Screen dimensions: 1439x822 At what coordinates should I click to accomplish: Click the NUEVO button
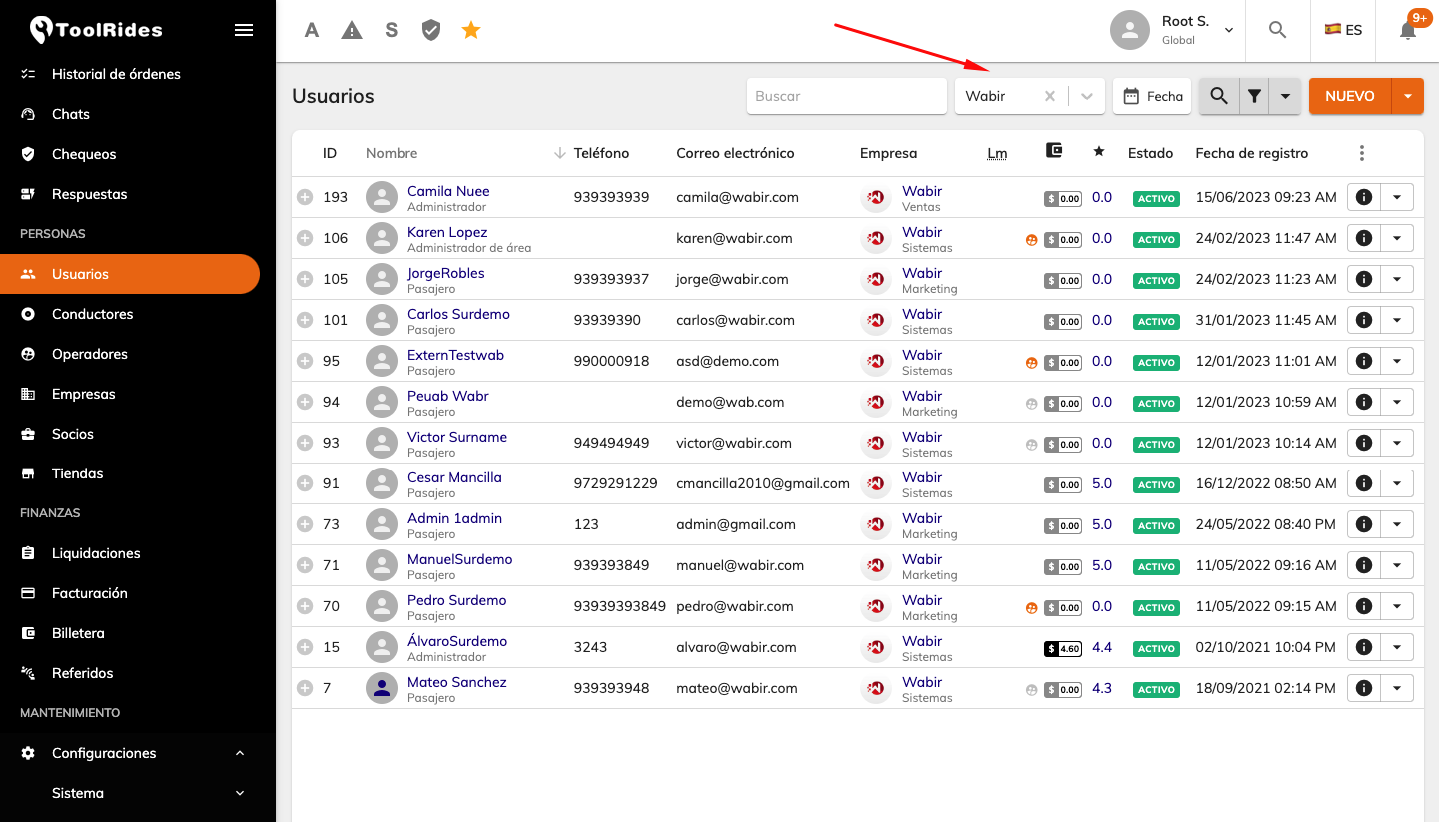(x=1350, y=96)
